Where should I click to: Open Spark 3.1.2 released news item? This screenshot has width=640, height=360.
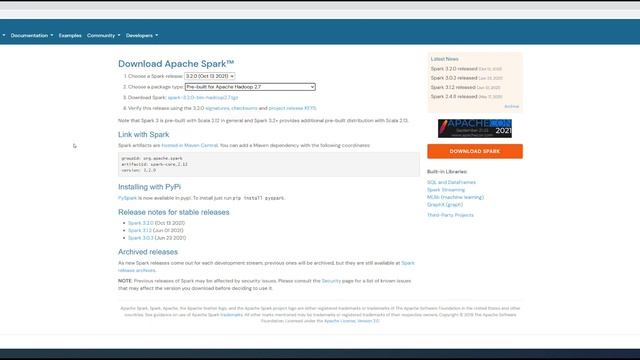453,87
